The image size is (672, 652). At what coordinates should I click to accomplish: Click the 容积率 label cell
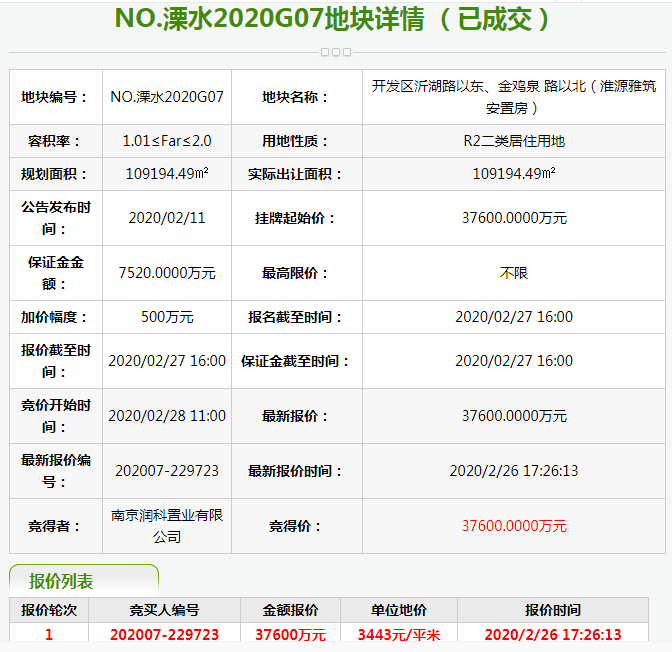pyautogui.click(x=56, y=141)
